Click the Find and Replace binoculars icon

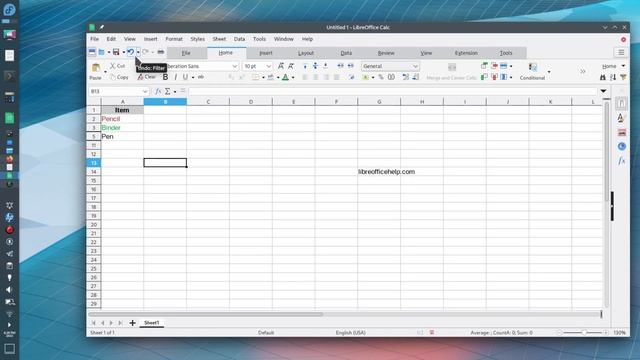(x=603, y=77)
